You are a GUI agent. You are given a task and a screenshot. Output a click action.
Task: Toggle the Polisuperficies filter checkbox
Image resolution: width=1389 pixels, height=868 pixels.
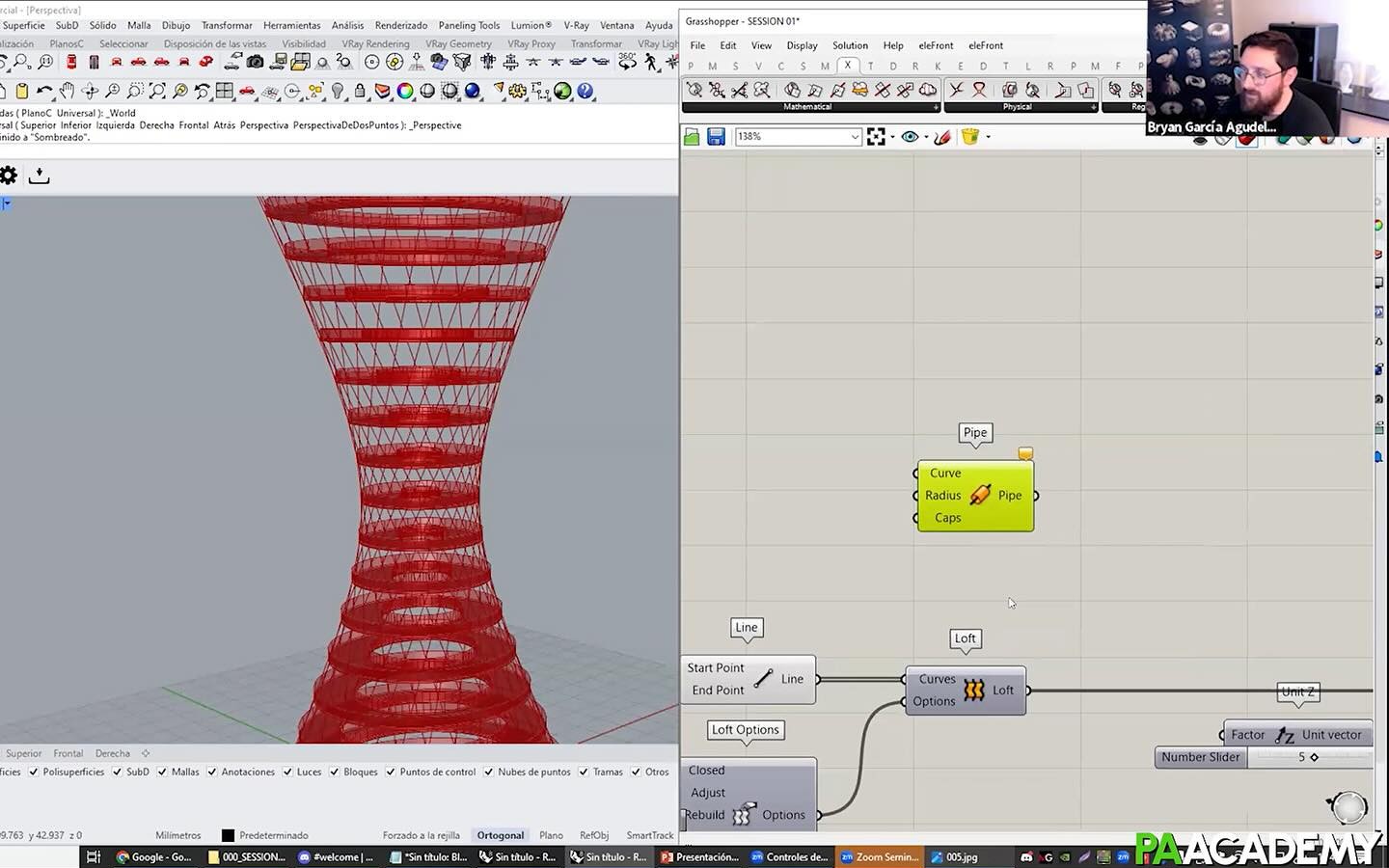click(34, 772)
